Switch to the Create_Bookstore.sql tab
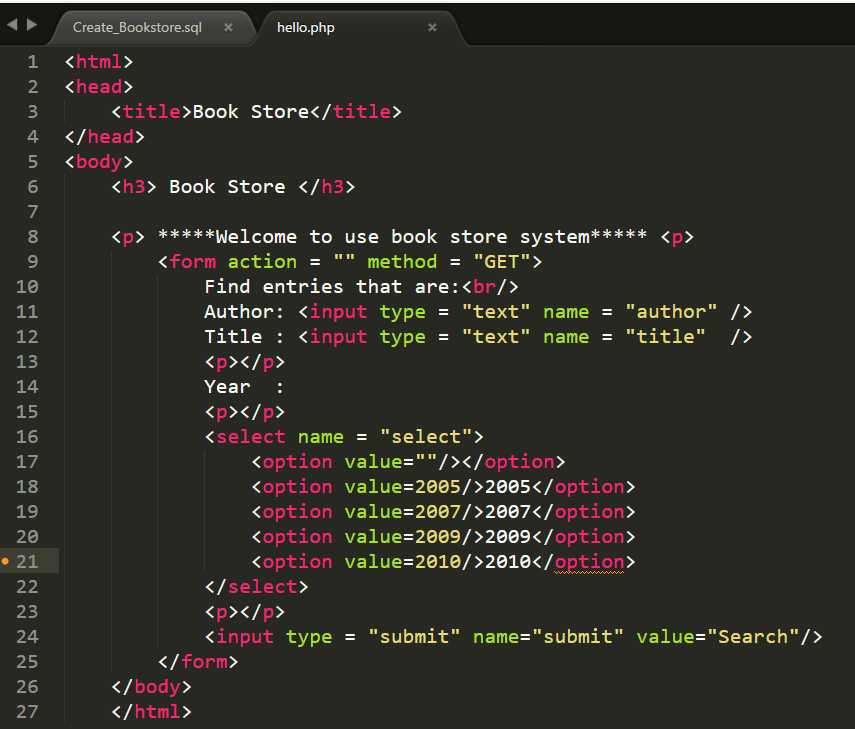 137,27
